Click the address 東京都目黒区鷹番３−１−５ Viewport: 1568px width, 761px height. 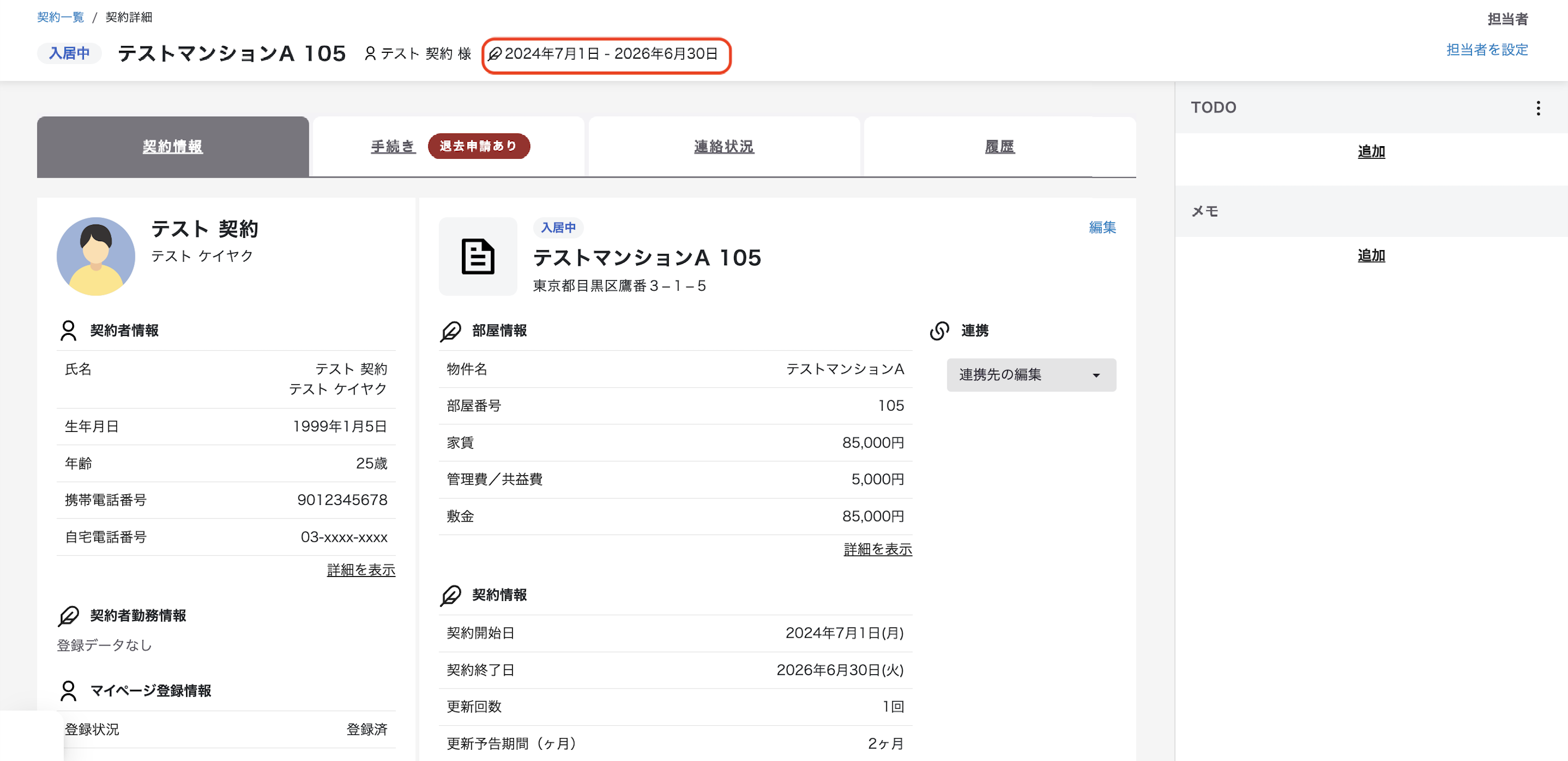619,286
